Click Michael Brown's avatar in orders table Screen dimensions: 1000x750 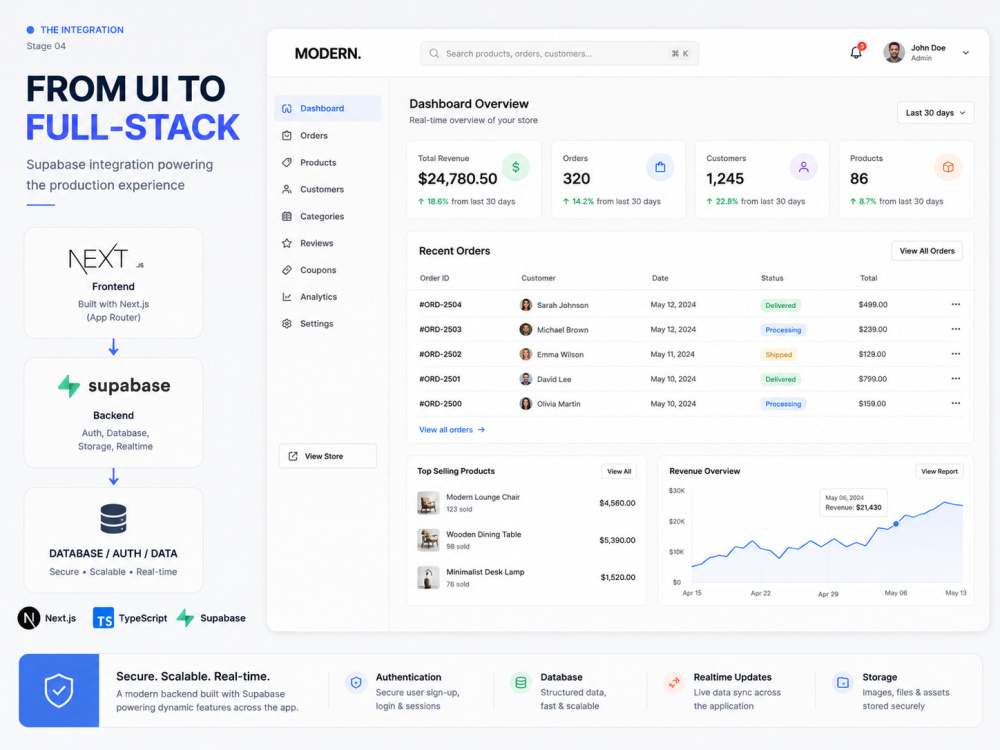tap(526, 330)
